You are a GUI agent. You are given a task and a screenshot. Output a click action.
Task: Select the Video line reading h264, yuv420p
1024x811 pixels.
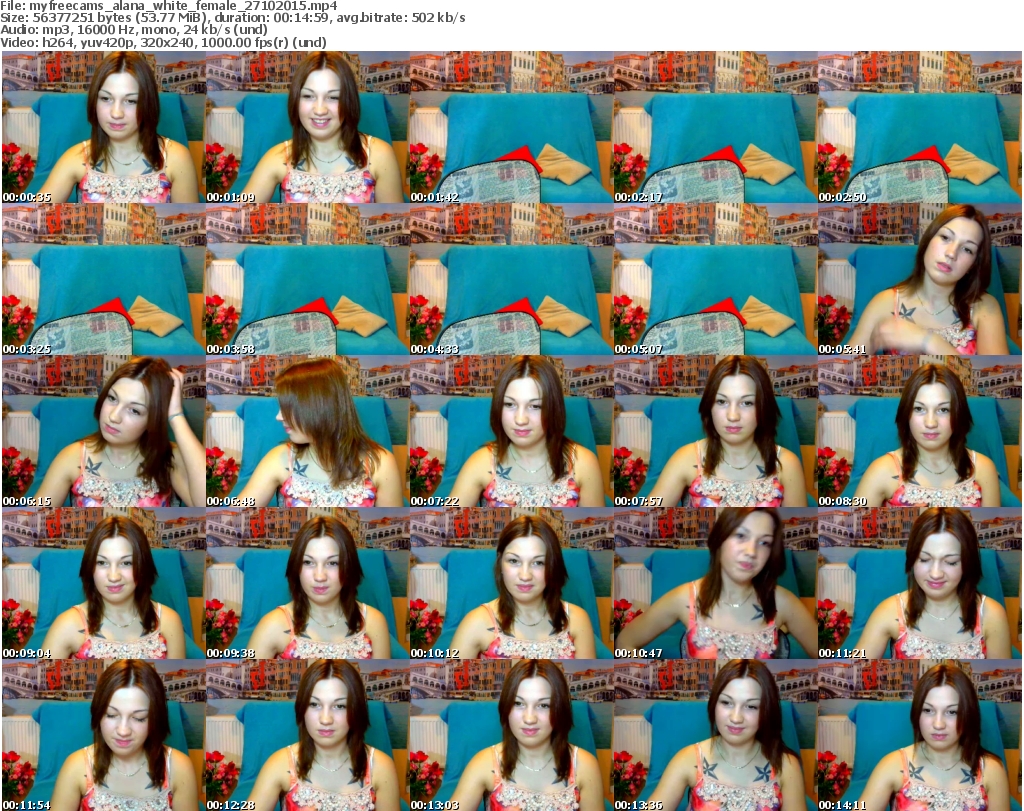point(163,42)
